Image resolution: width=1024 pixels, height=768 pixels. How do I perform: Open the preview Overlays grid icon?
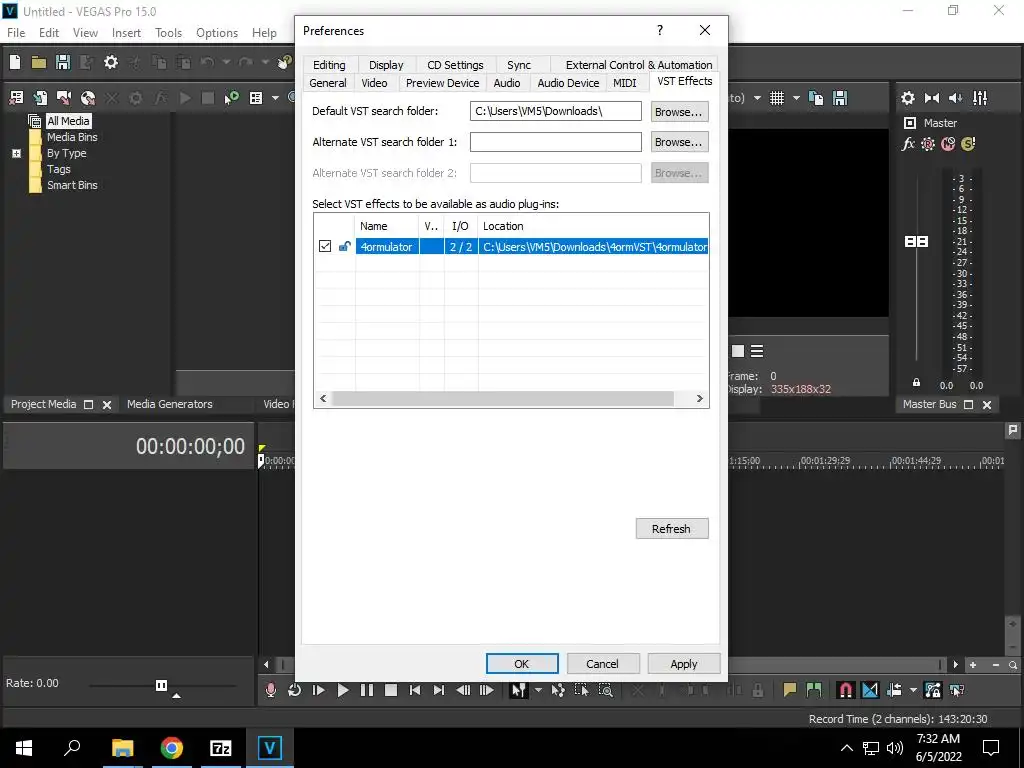point(776,98)
